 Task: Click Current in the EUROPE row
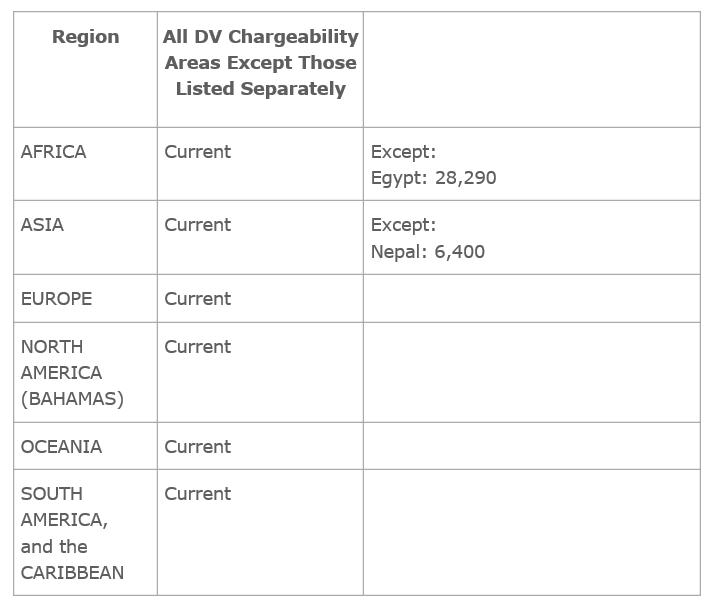pos(197,299)
